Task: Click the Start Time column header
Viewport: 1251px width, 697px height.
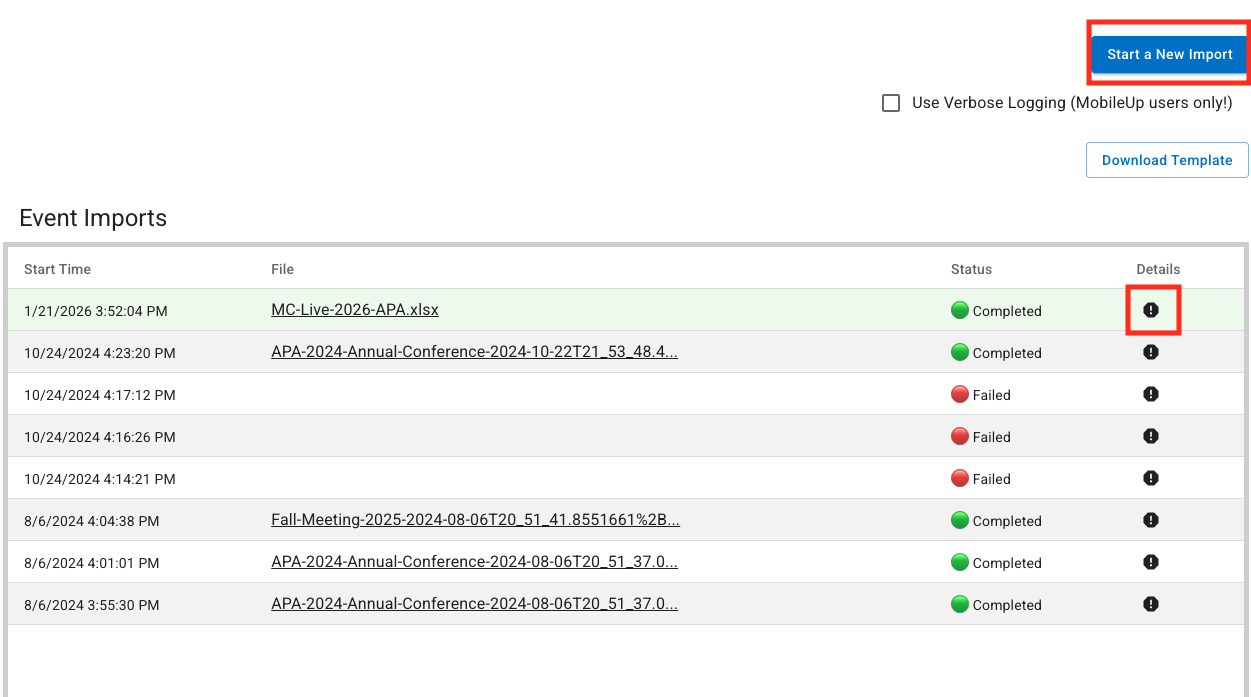Action: point(57,269)
